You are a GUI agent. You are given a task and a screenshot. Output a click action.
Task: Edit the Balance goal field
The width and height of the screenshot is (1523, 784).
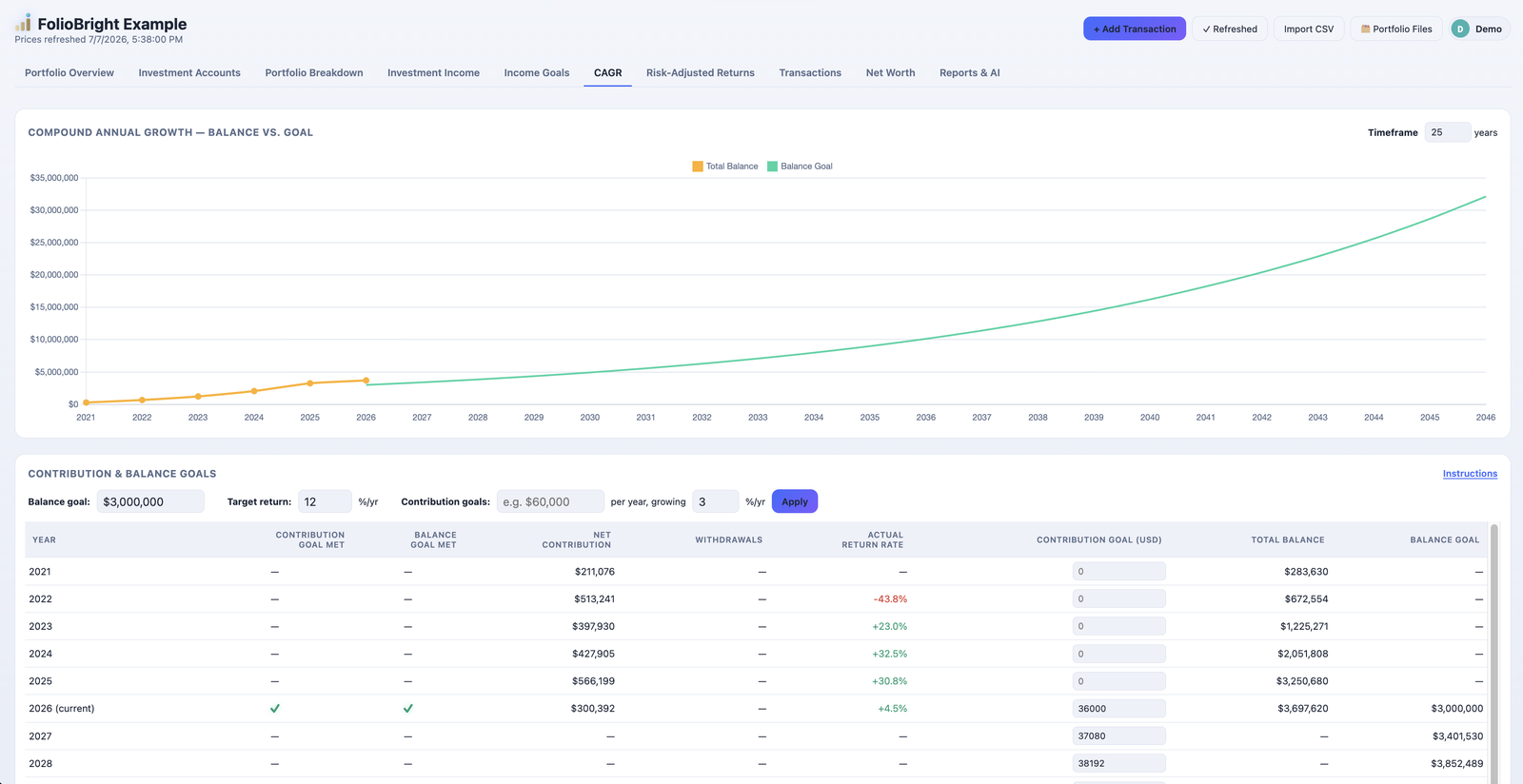[x=150, y=501]
